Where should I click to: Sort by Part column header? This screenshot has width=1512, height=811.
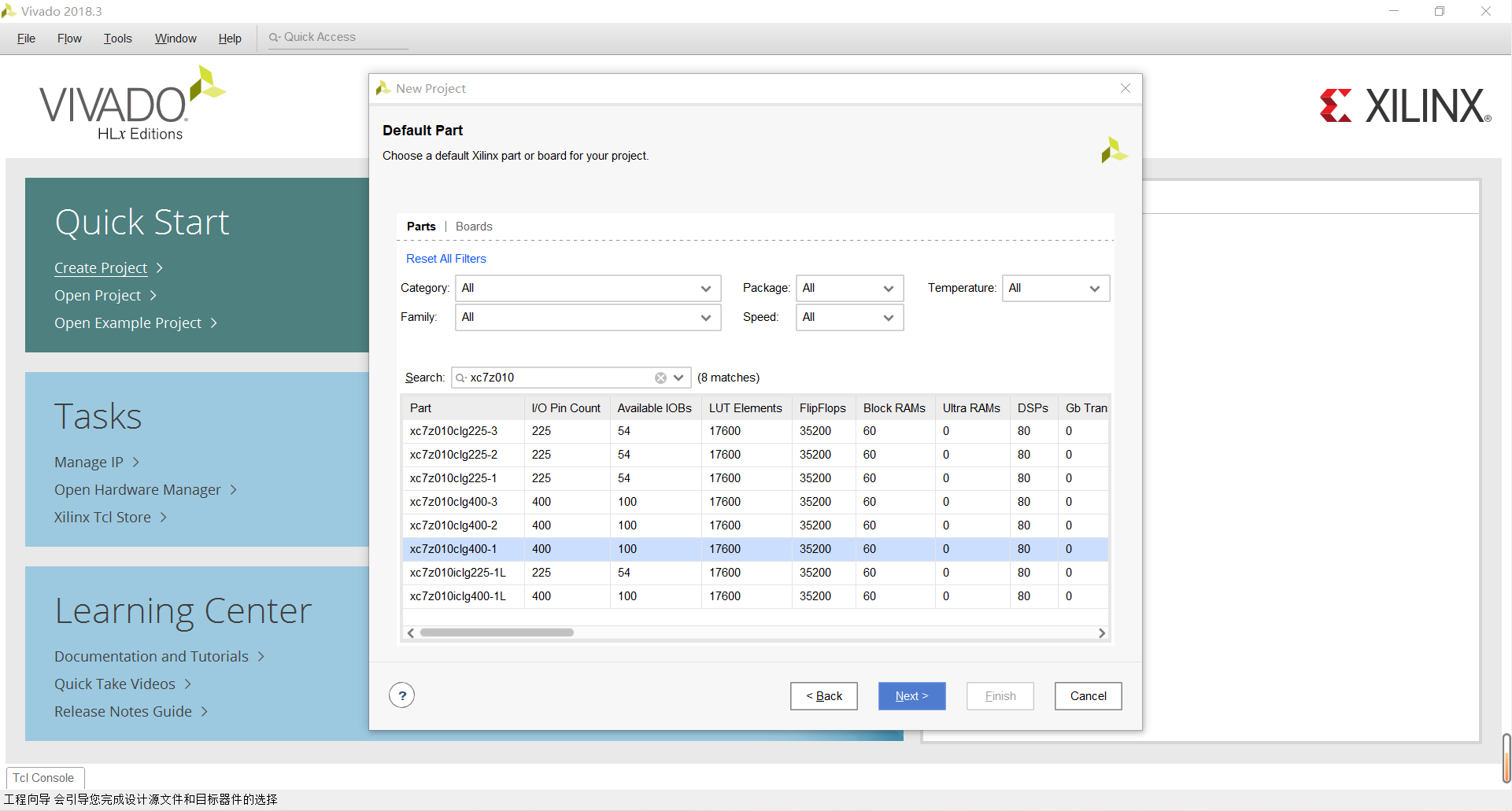tap(463, 408)
